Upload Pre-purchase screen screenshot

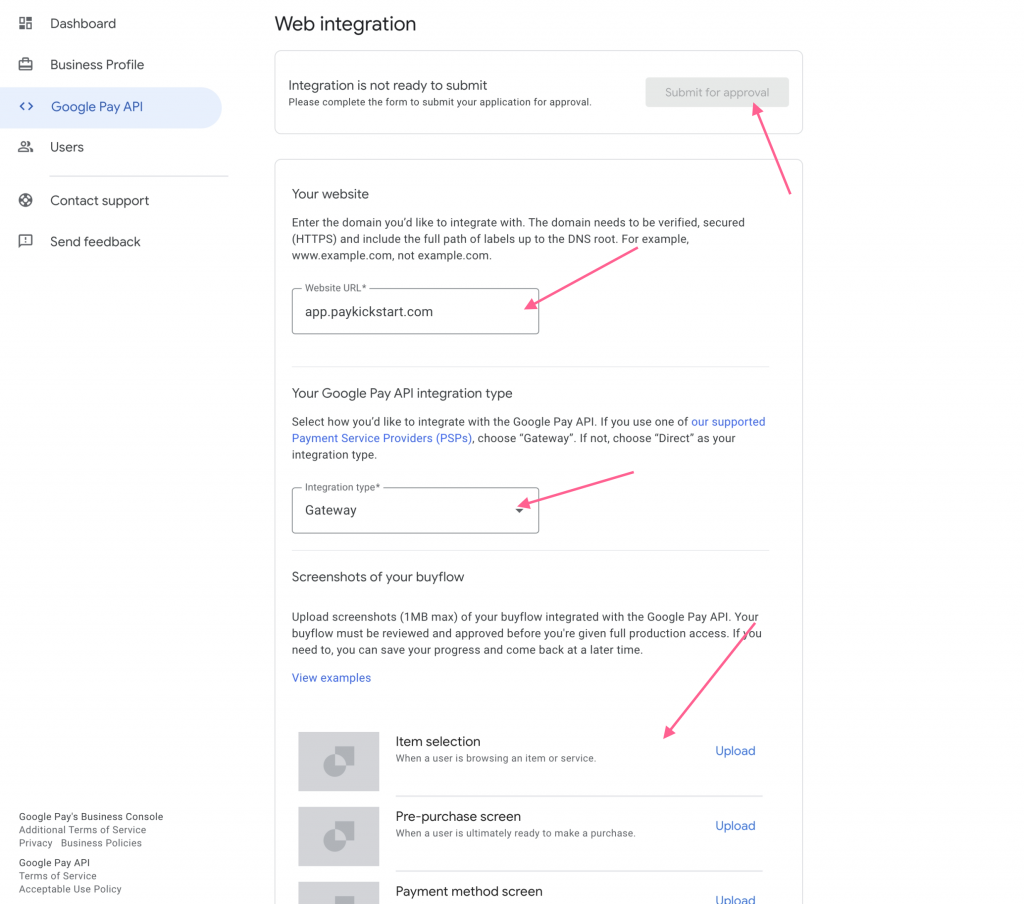point(735,826)
